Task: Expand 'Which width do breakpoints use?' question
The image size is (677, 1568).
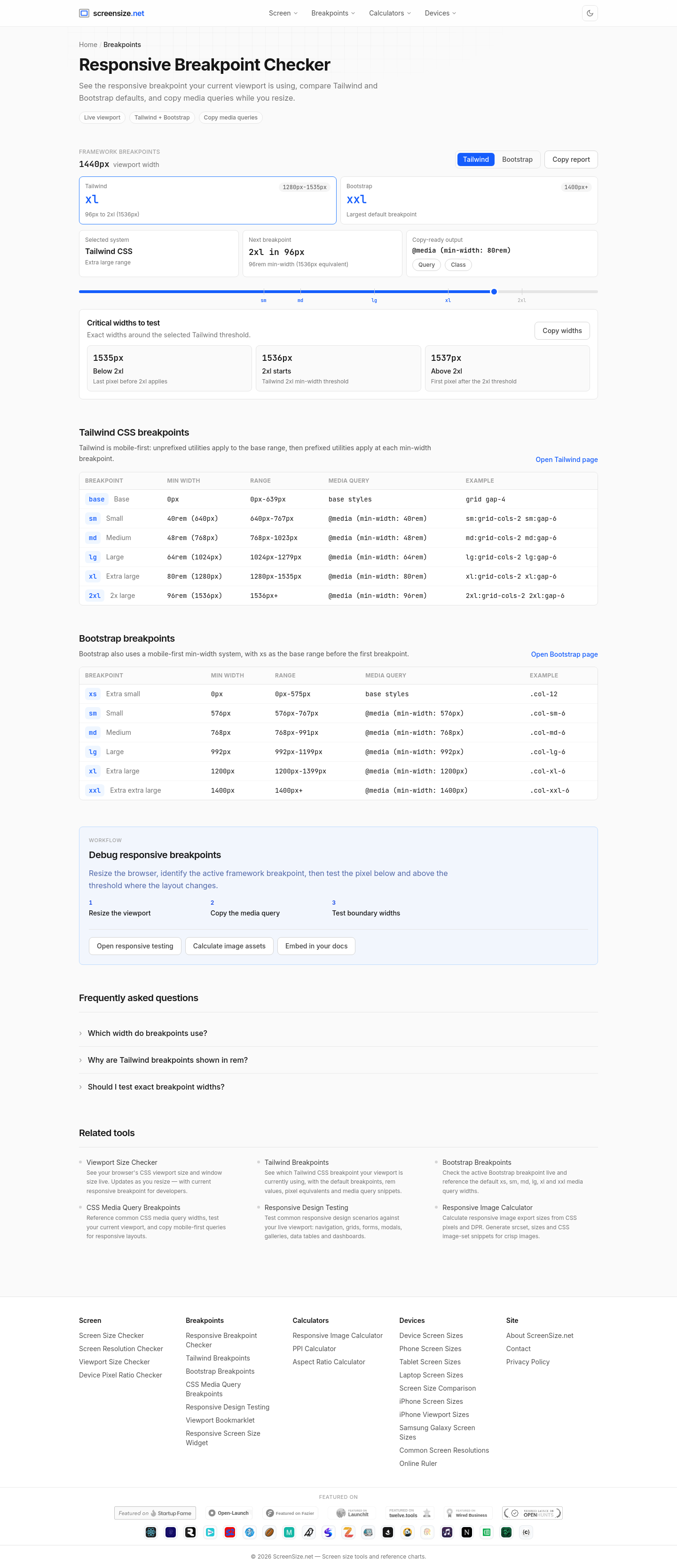Action: [x=338, y=1033]
